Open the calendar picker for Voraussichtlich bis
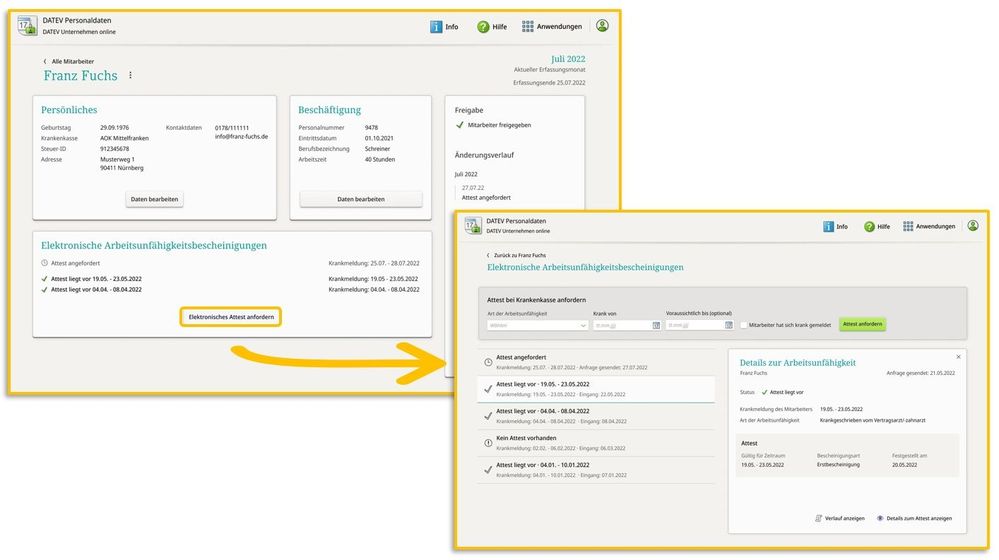This screenshot has height=560, width=999. pos(729,325)
